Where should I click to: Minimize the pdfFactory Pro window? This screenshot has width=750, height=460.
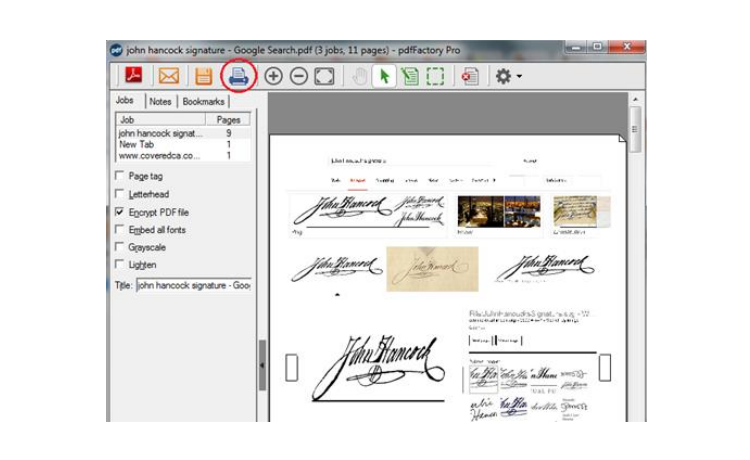[576, 47]
